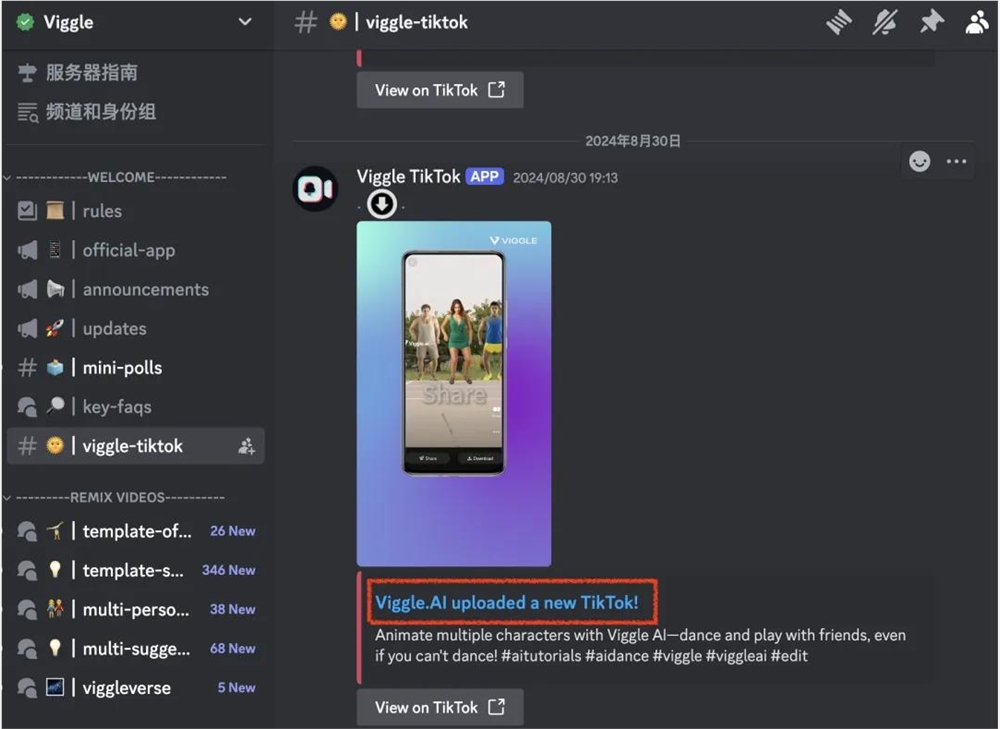Click the signpost icon for 服务器指南
This screenshot has height=729, width=1000.
click(x=27, y=73)
